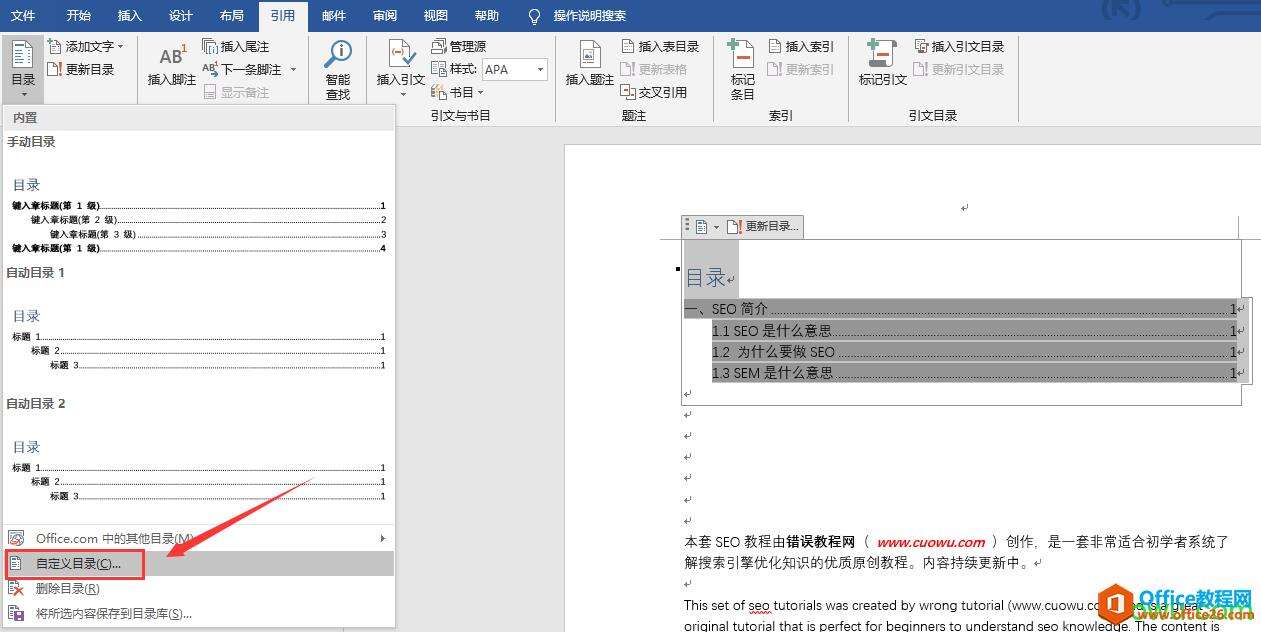The width and height of the screenshot is (1261, 632).
Task: Switch to the Insert (插入) ribbon tab
Action: coord(130,16)
